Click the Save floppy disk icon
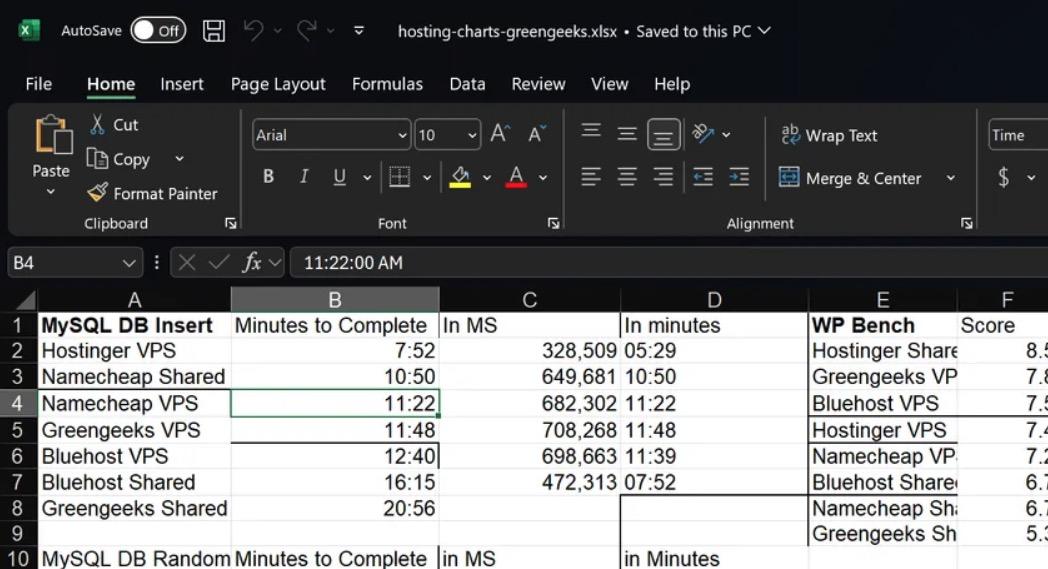Viewport: 1048px width, 569px height. click(214, 31)
